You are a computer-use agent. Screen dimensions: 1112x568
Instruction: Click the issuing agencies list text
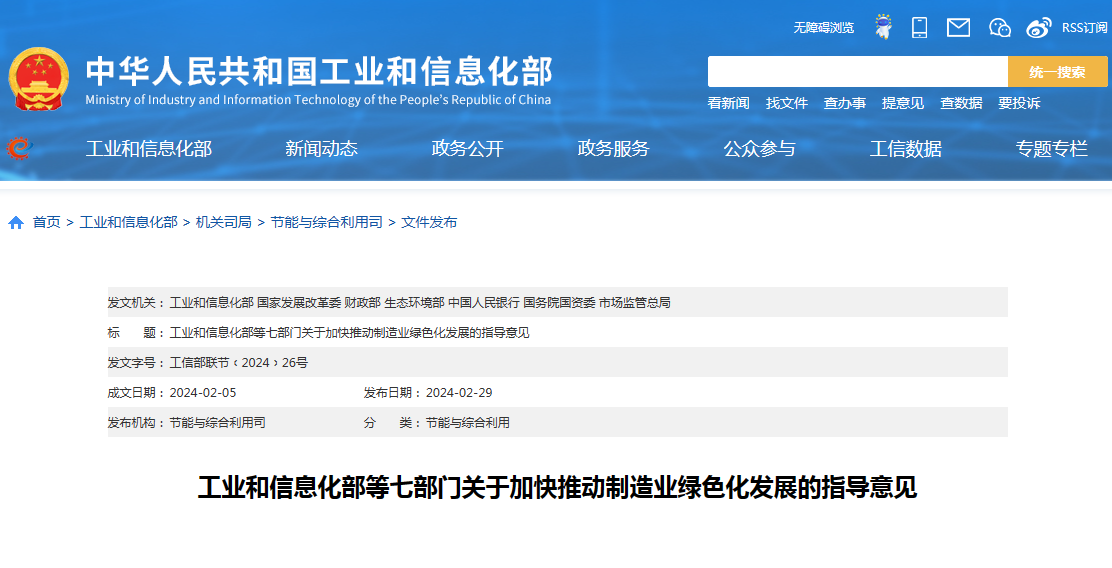click(420, 303)
